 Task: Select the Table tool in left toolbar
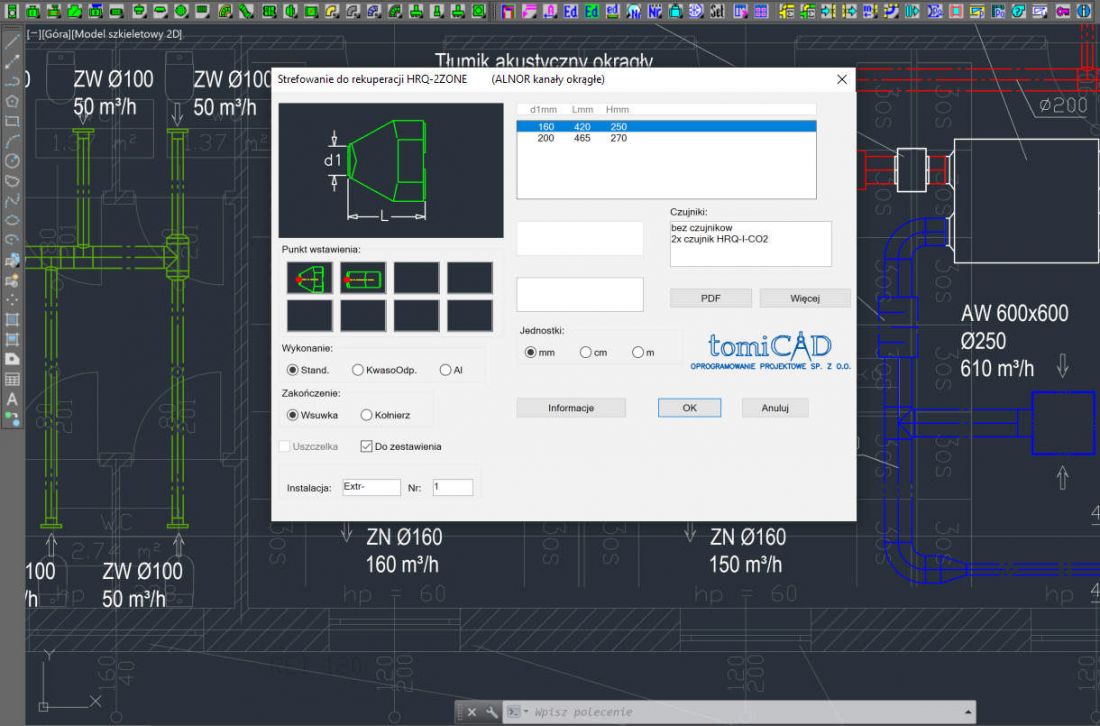click(x=12, y=379)
